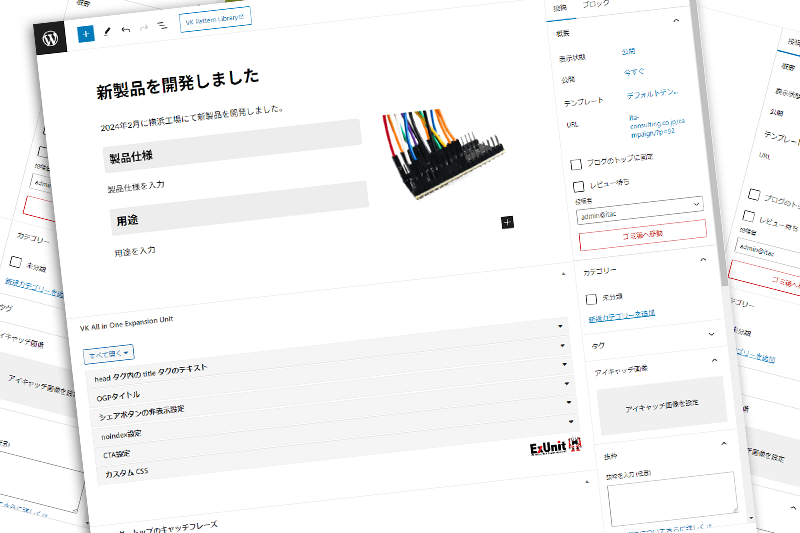The width and height of the screenshot is (800, 533).
Task: Toggle meta box triangle below the ExUnit logo
Action: (x=587, y=481)
